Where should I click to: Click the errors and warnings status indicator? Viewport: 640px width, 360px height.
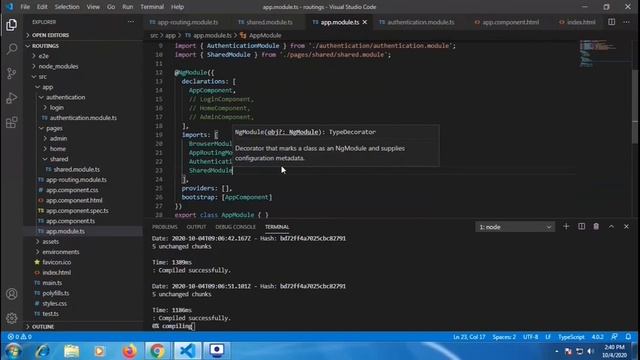point(20,337)
